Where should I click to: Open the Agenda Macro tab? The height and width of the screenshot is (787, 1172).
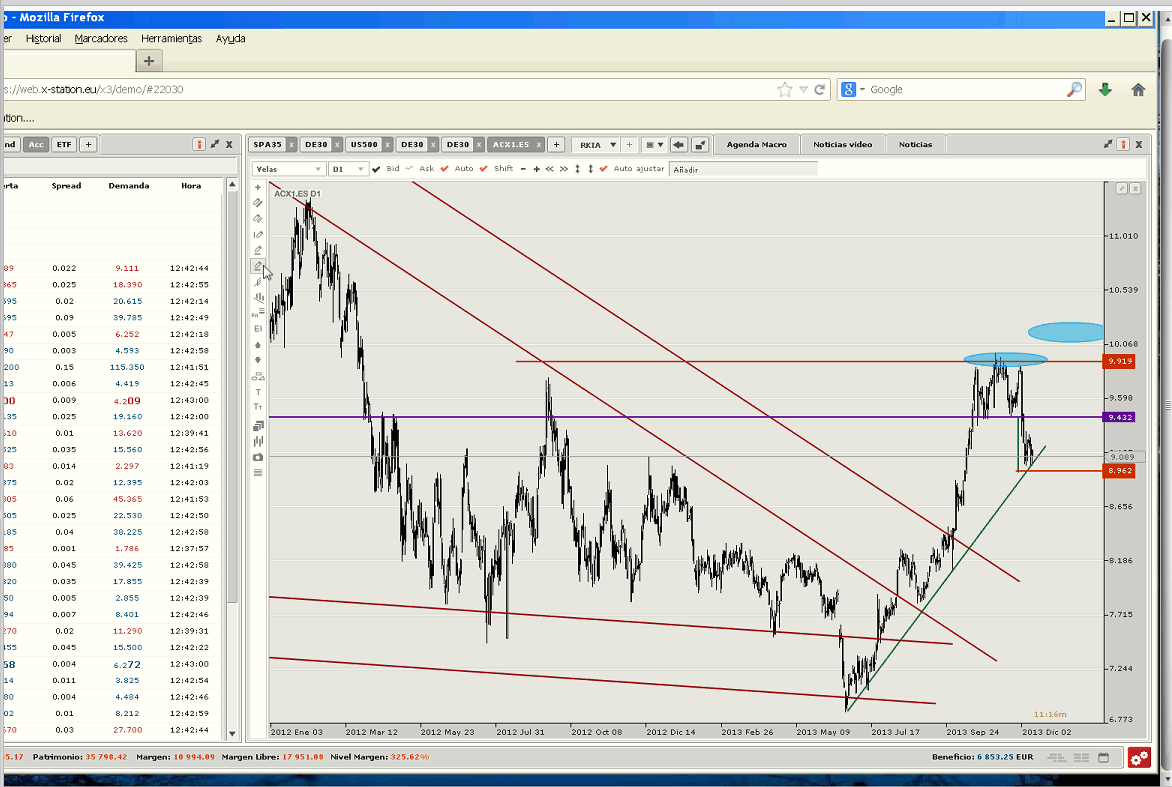pos(756,144)
